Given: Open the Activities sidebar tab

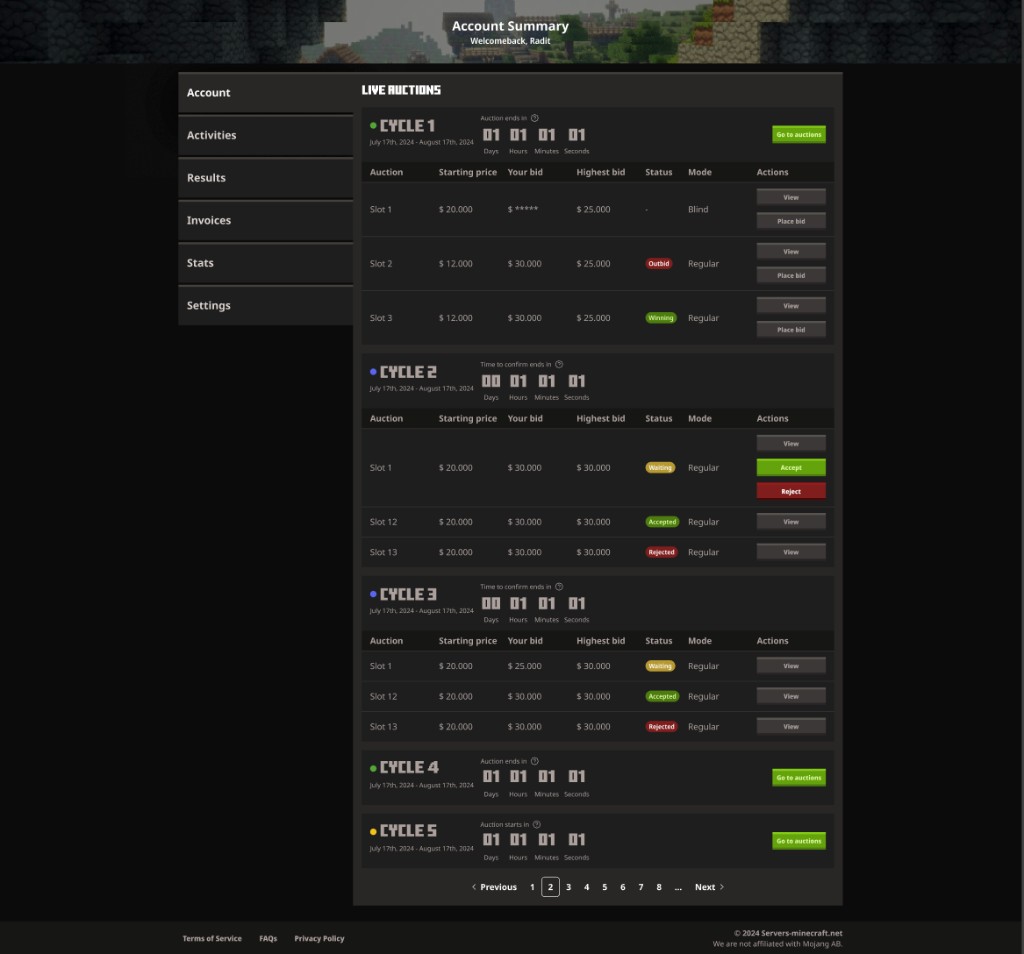Looking at the screenshot, I should click(266, 135).
